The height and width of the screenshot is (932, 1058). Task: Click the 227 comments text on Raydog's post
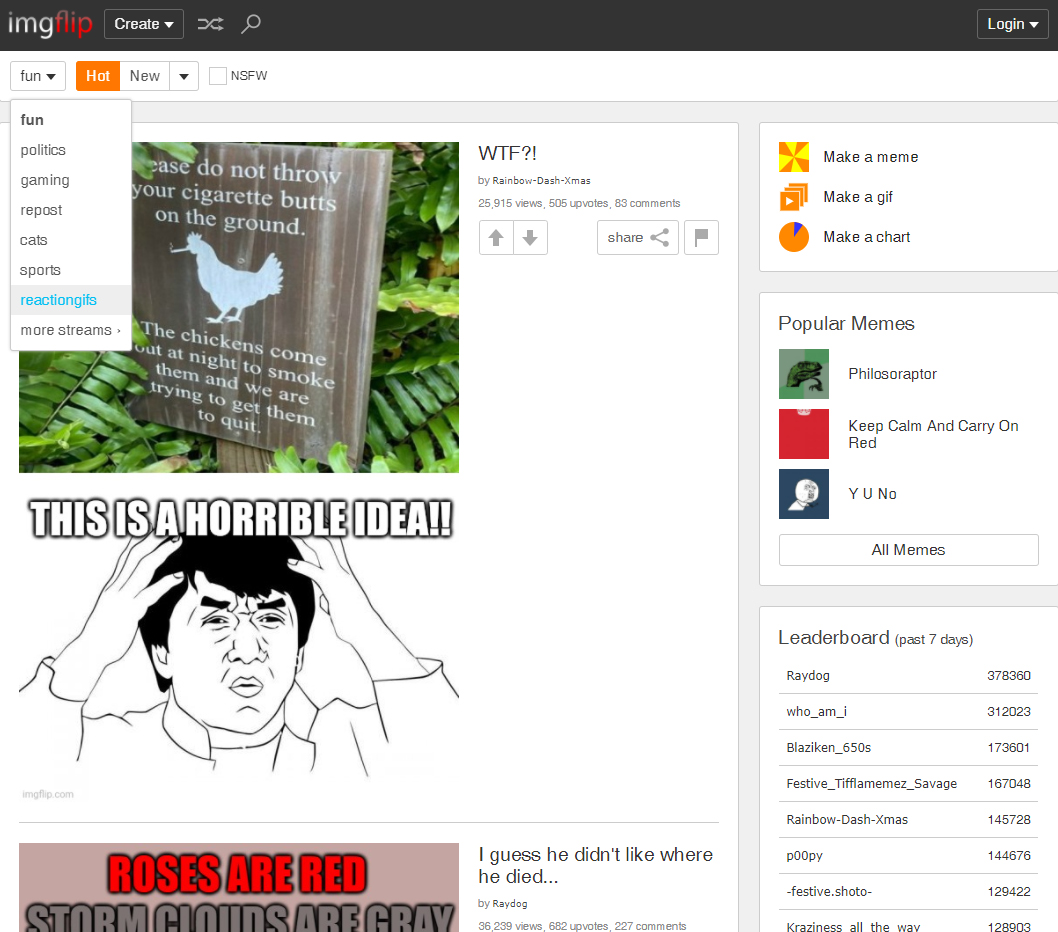(650, 926)
